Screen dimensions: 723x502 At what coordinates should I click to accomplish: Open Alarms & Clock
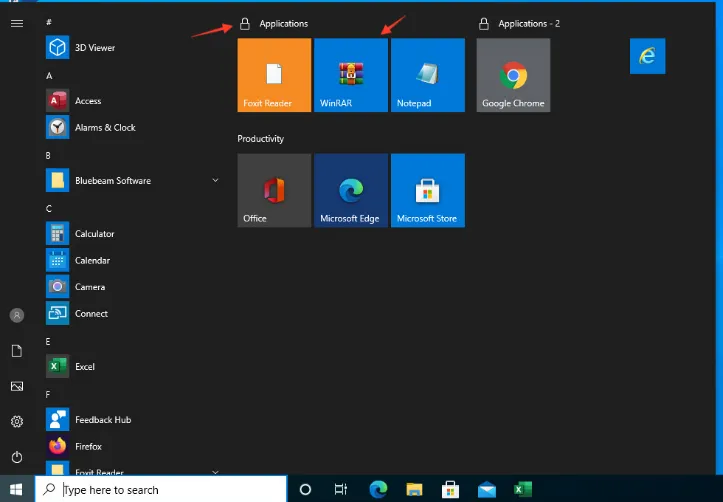tap(133, 127)
